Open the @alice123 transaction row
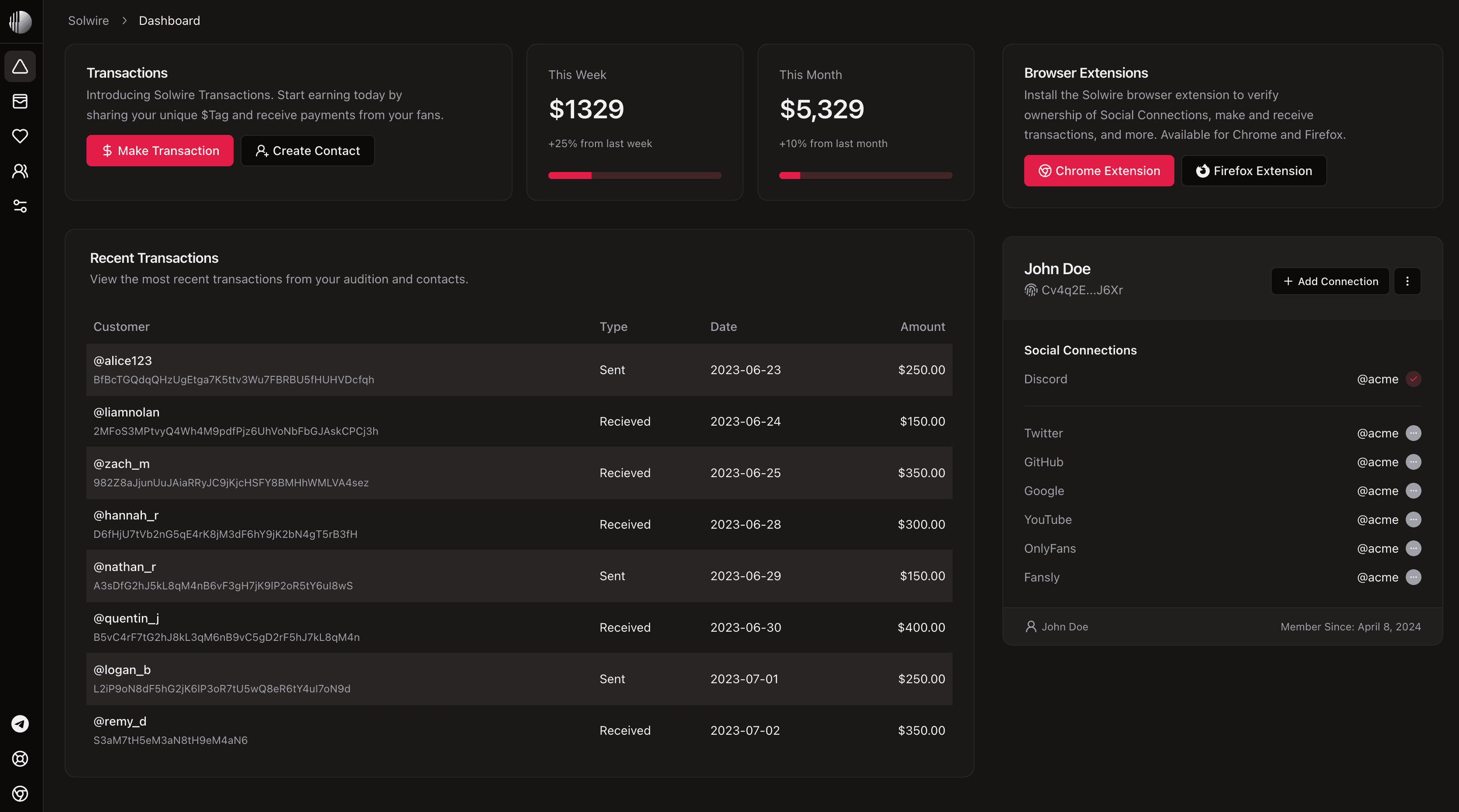The height and width of the screenshot is (812, 1459). pyautogui.click(x=520, y=370)
